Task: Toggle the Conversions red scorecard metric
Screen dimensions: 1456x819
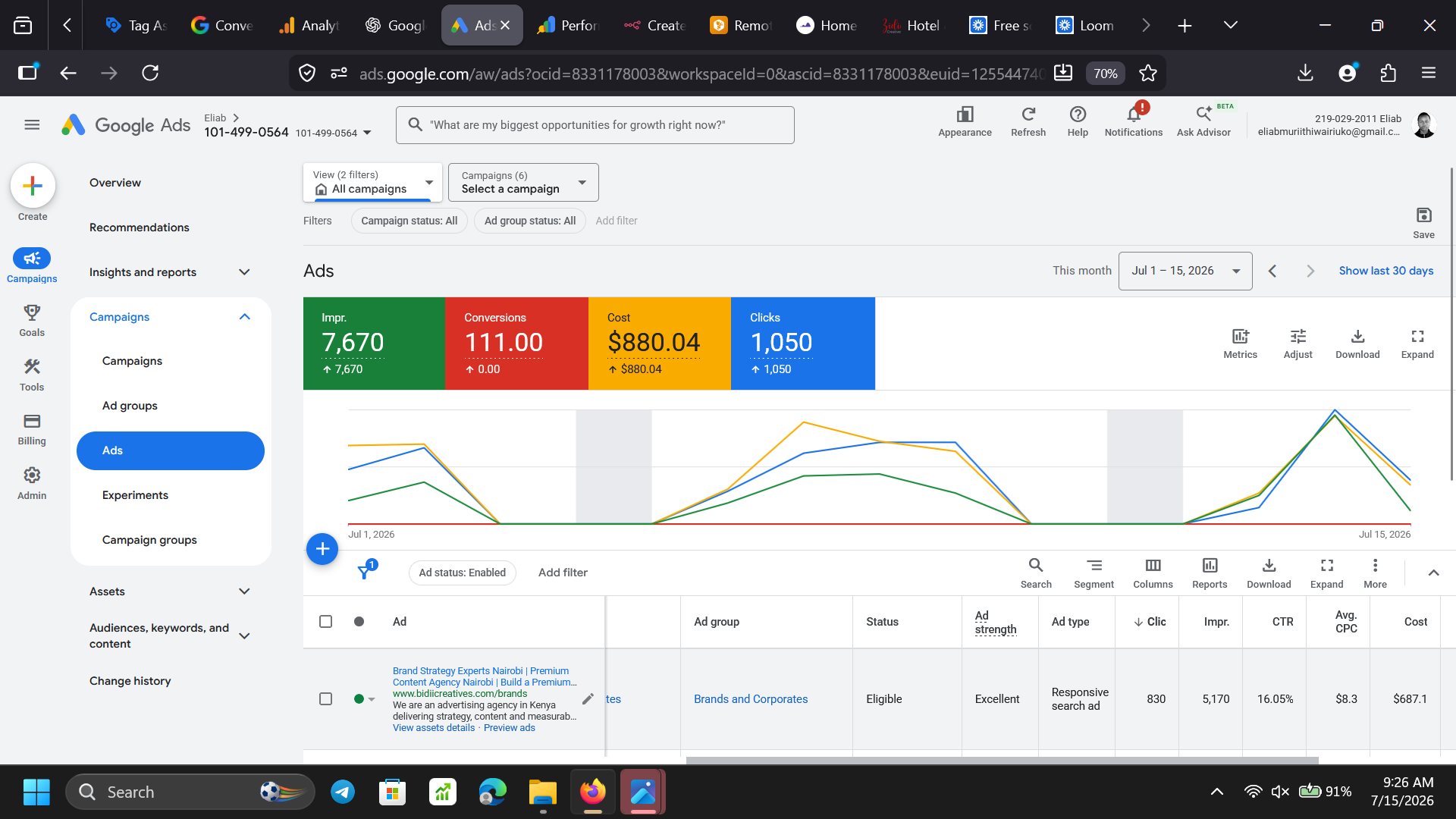Action: tap(517, 344)
